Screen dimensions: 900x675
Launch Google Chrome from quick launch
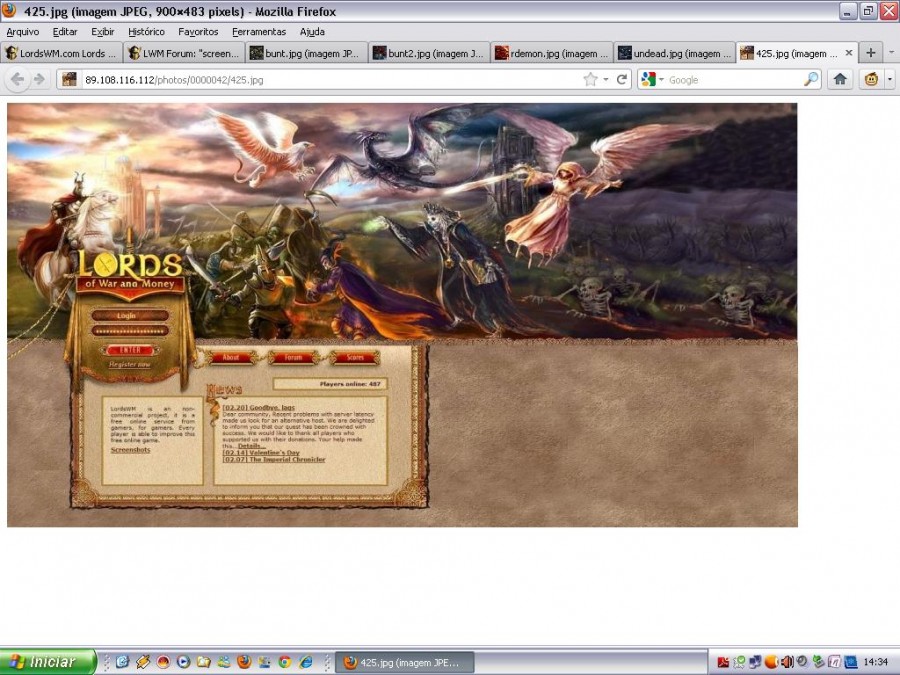(285, 662)
